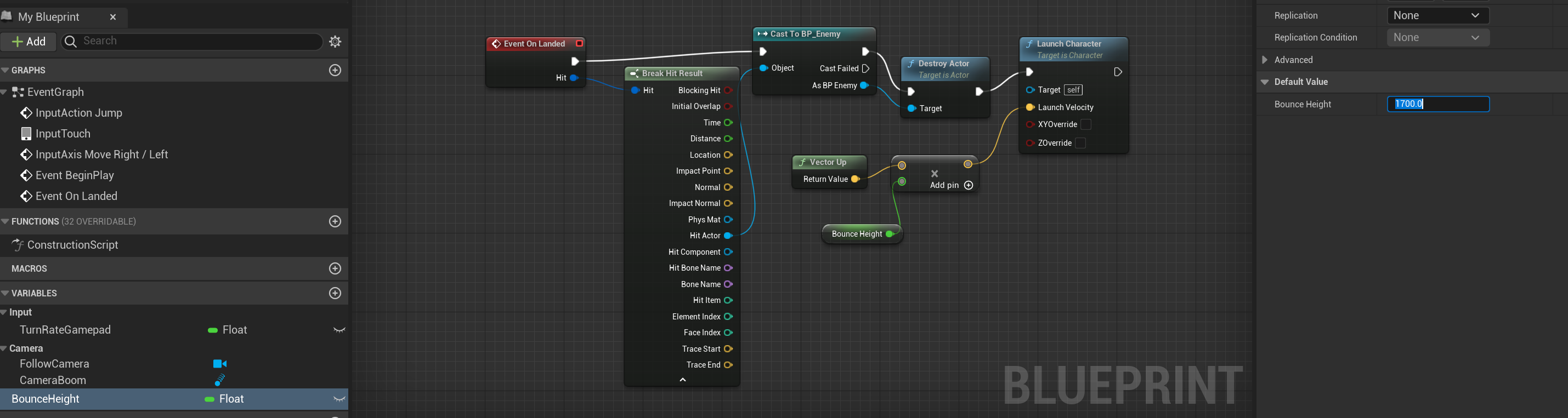Viewport: 1568px width, 418px height.
Task: Expand the Advanced section
Action: 1265,60
